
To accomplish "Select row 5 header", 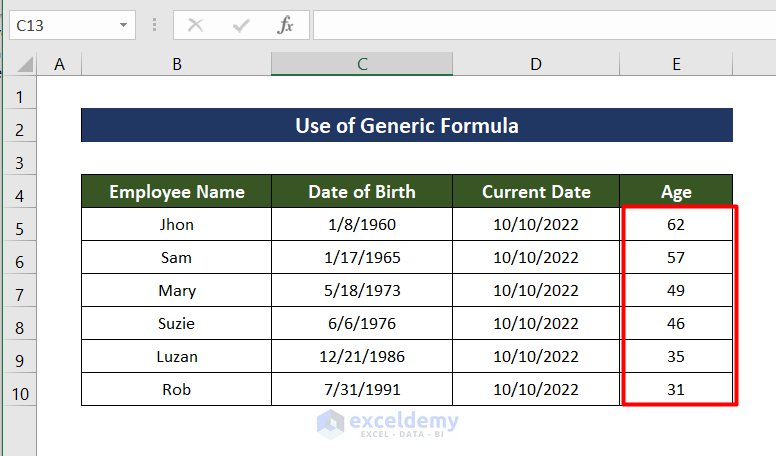I will coord(19,226).
